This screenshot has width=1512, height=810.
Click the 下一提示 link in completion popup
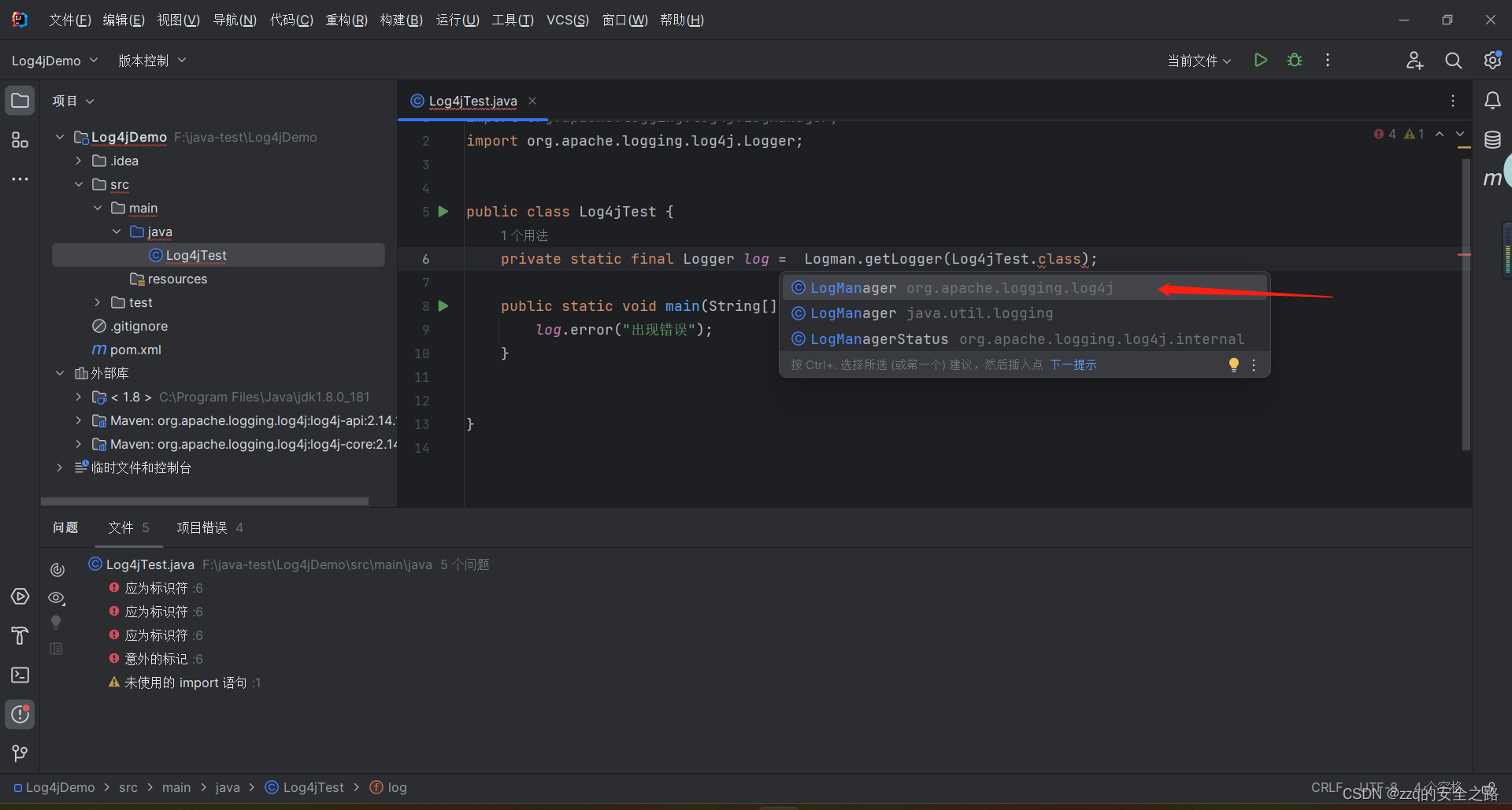[1073, 364]
